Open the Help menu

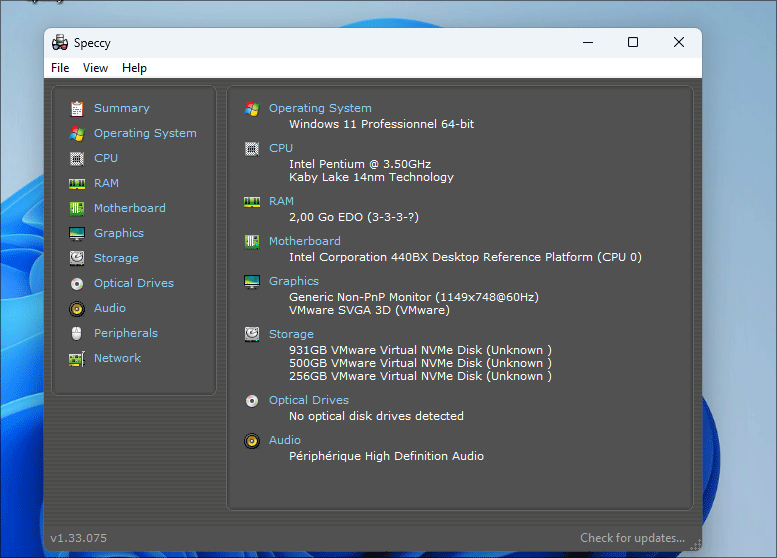(x=134, y=68)
